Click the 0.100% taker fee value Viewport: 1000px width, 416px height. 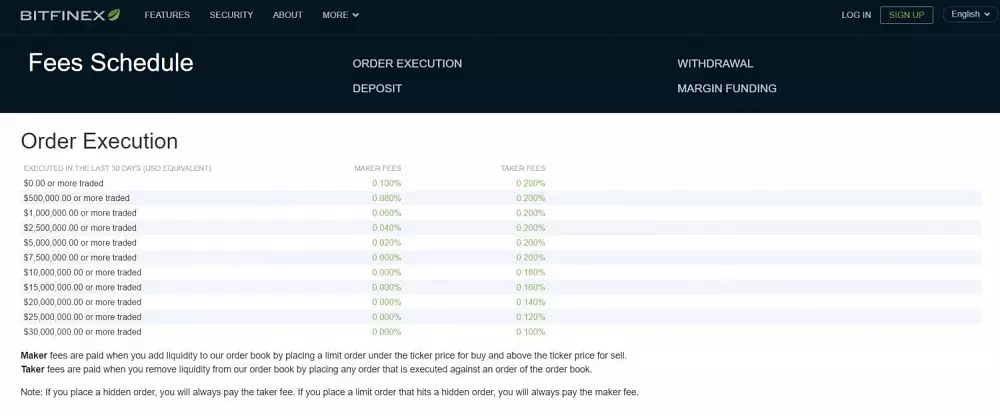tap(531, 332)
